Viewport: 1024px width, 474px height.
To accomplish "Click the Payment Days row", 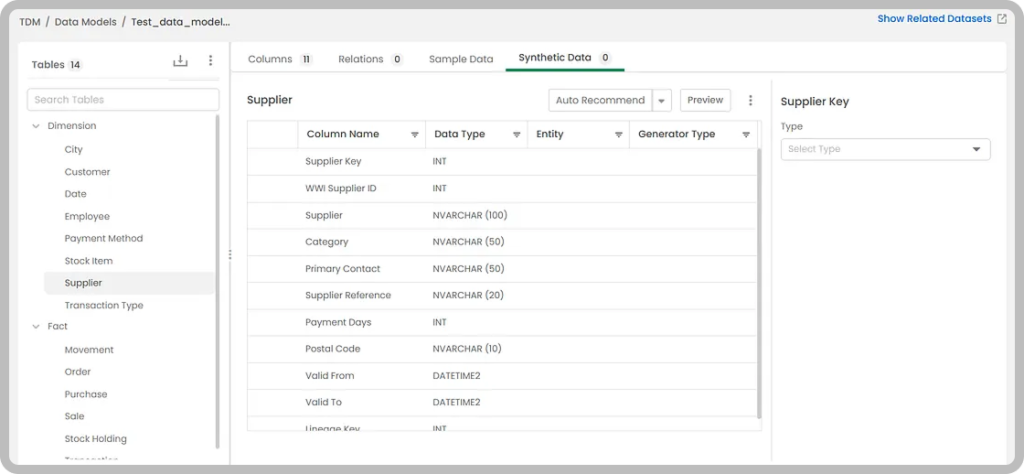I will click(502, 323).
